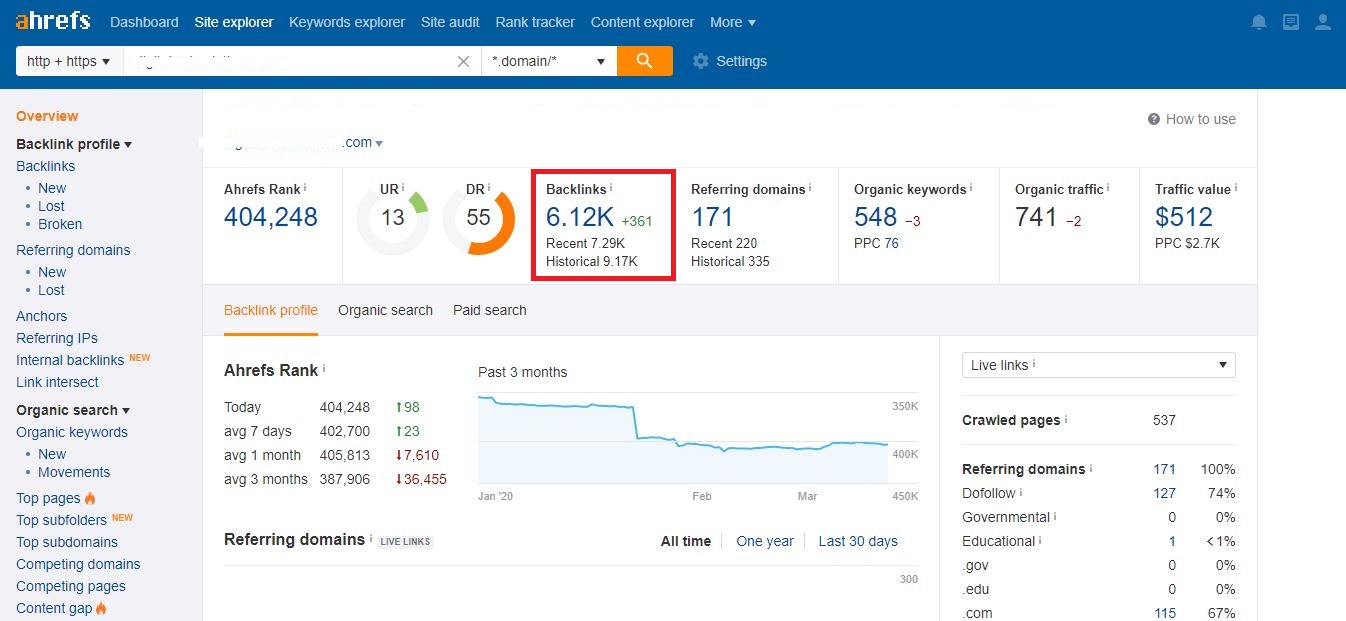This screenshot has width=1346, height=621.
Task: Open Link intersect in sidebar
Action: click(57, 382)
